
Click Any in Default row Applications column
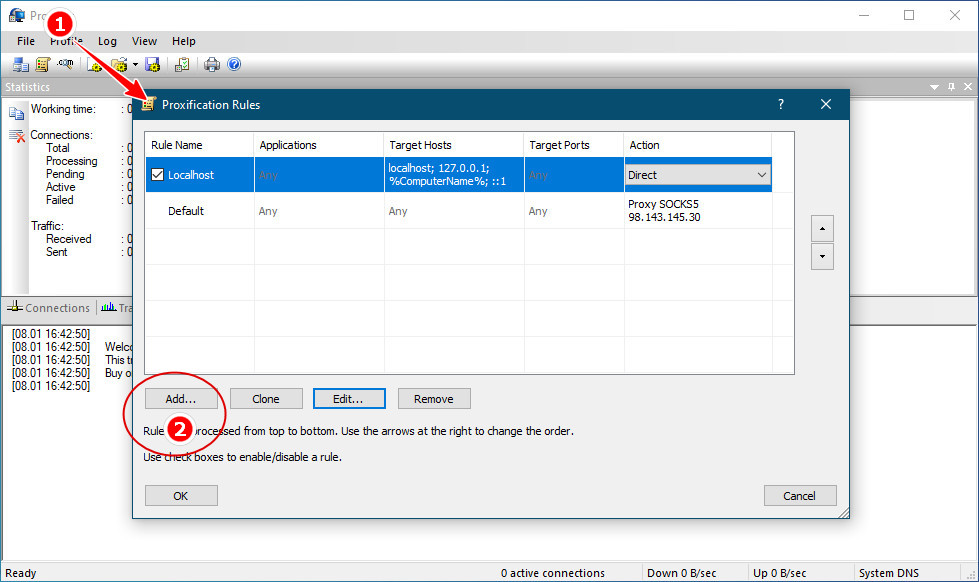pos(268,211)
